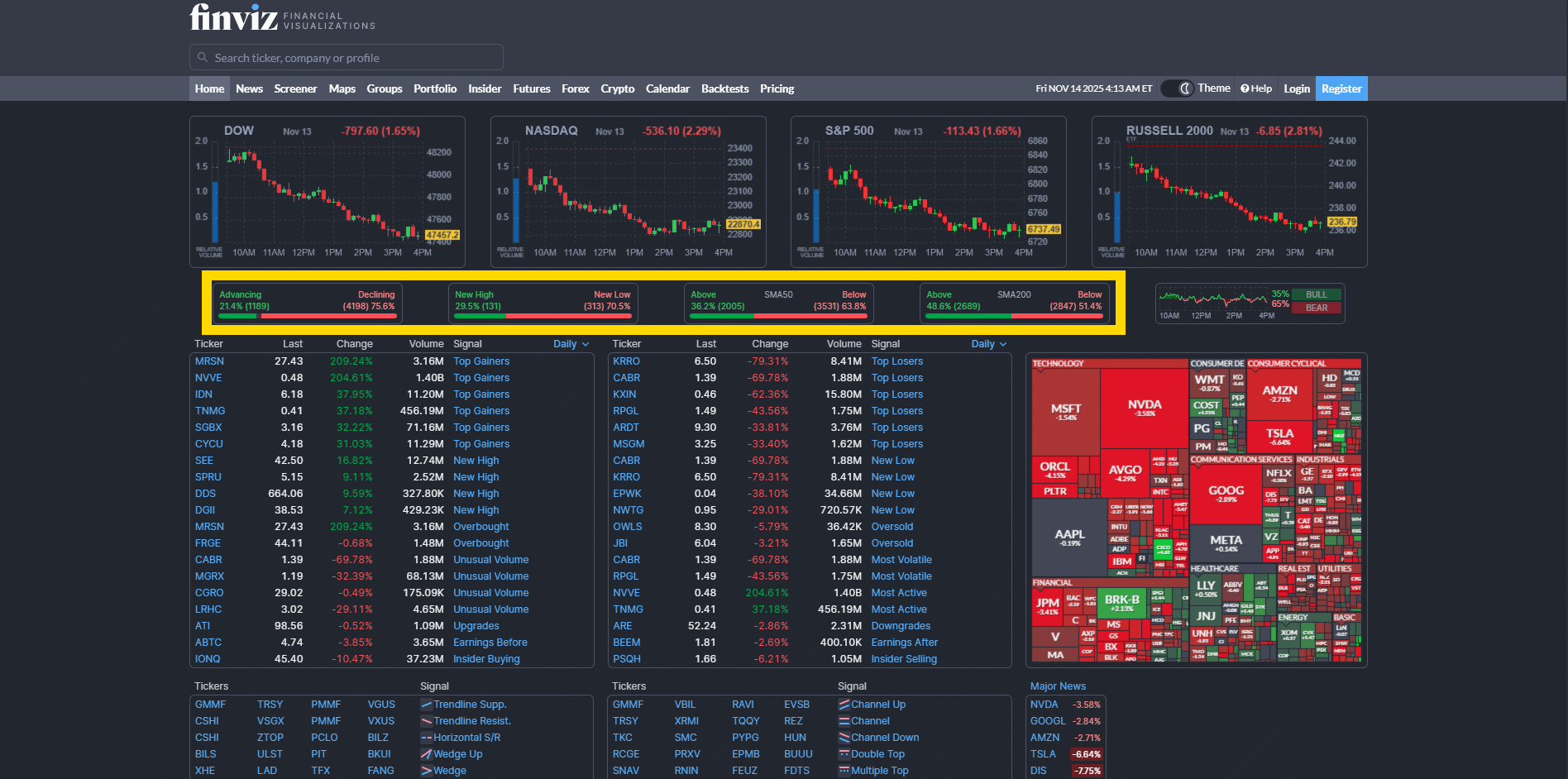Click the Double Top pattern icon

[x=844, y=754]
